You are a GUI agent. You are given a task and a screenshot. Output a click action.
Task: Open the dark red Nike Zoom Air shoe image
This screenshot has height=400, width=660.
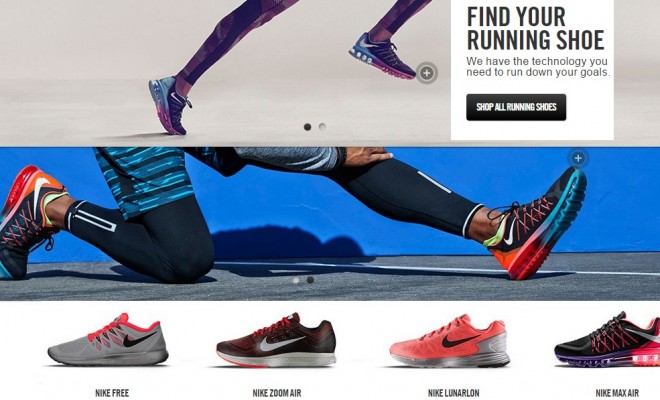point(276,340)
